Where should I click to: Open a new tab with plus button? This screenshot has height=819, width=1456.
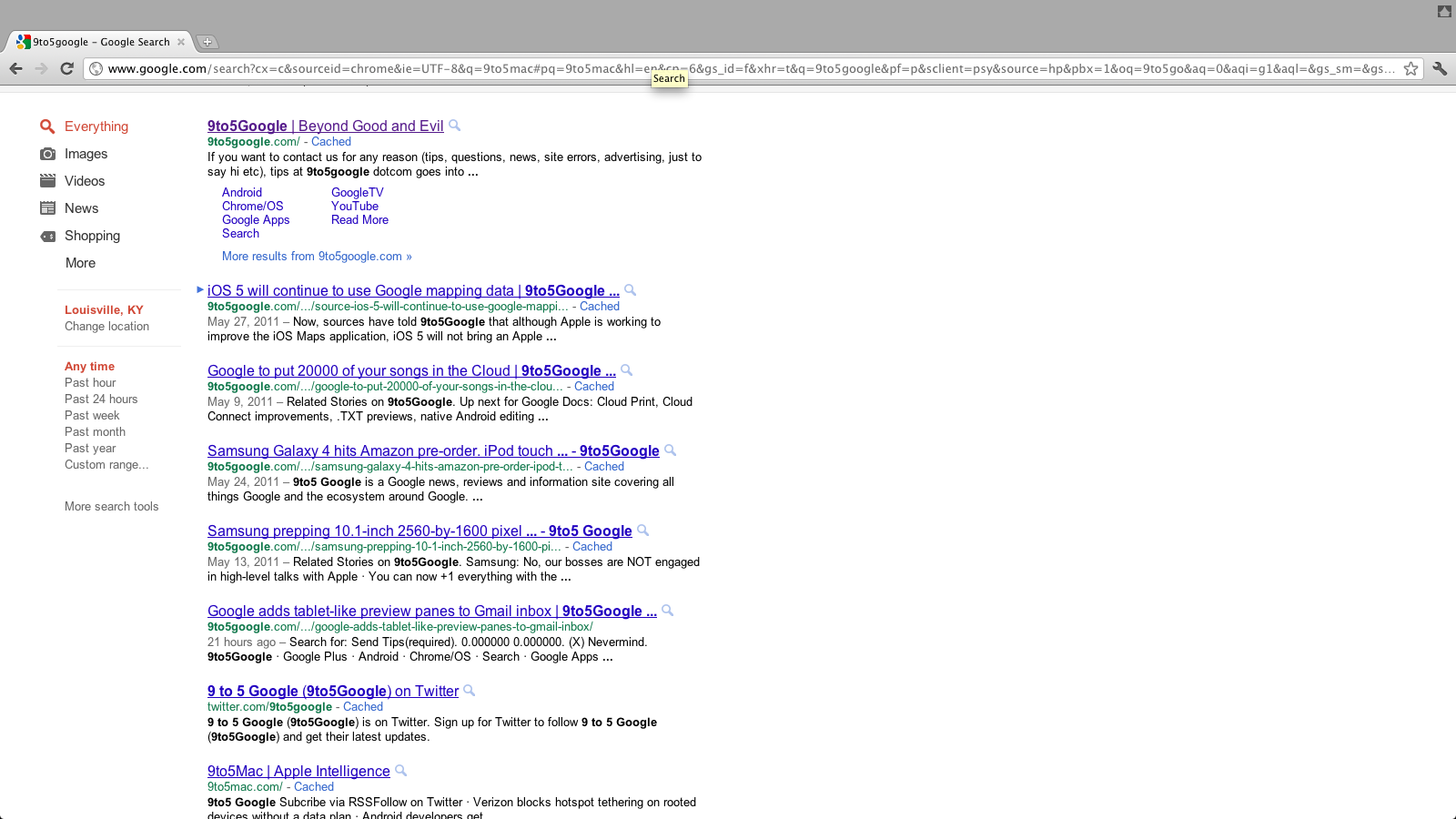207,42
